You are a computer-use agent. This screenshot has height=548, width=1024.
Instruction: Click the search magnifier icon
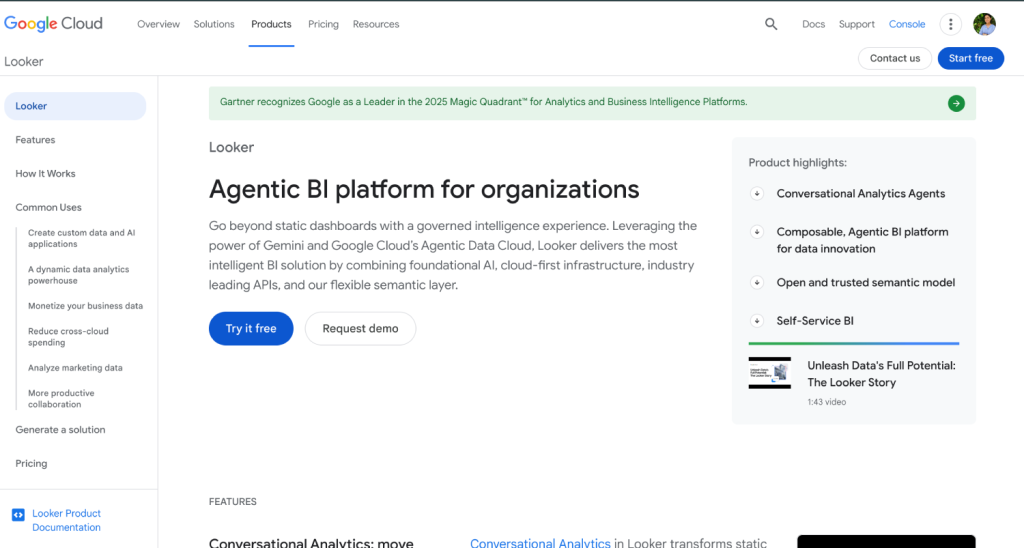point(771,24)
